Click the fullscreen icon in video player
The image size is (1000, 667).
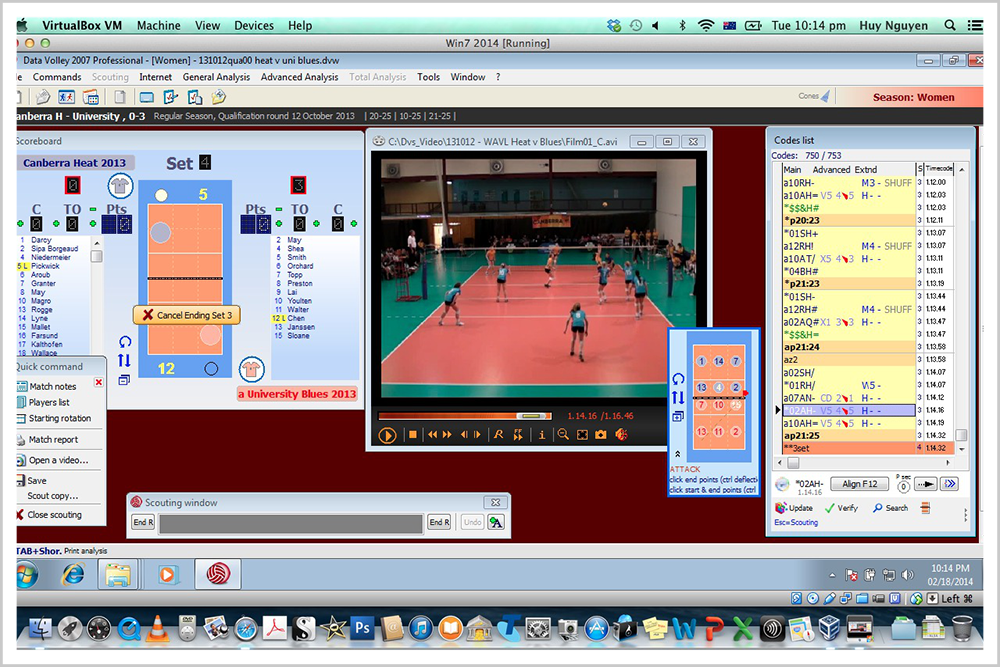click(x=582, y=435)
